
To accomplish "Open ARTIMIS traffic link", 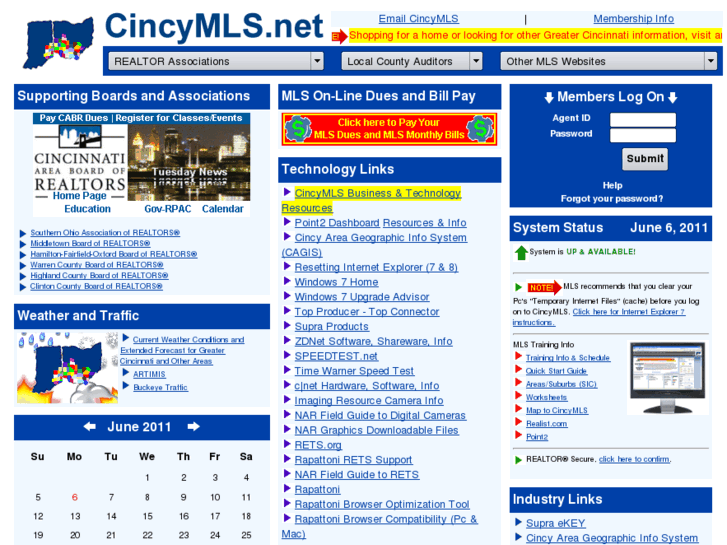I will pos(149,374).
